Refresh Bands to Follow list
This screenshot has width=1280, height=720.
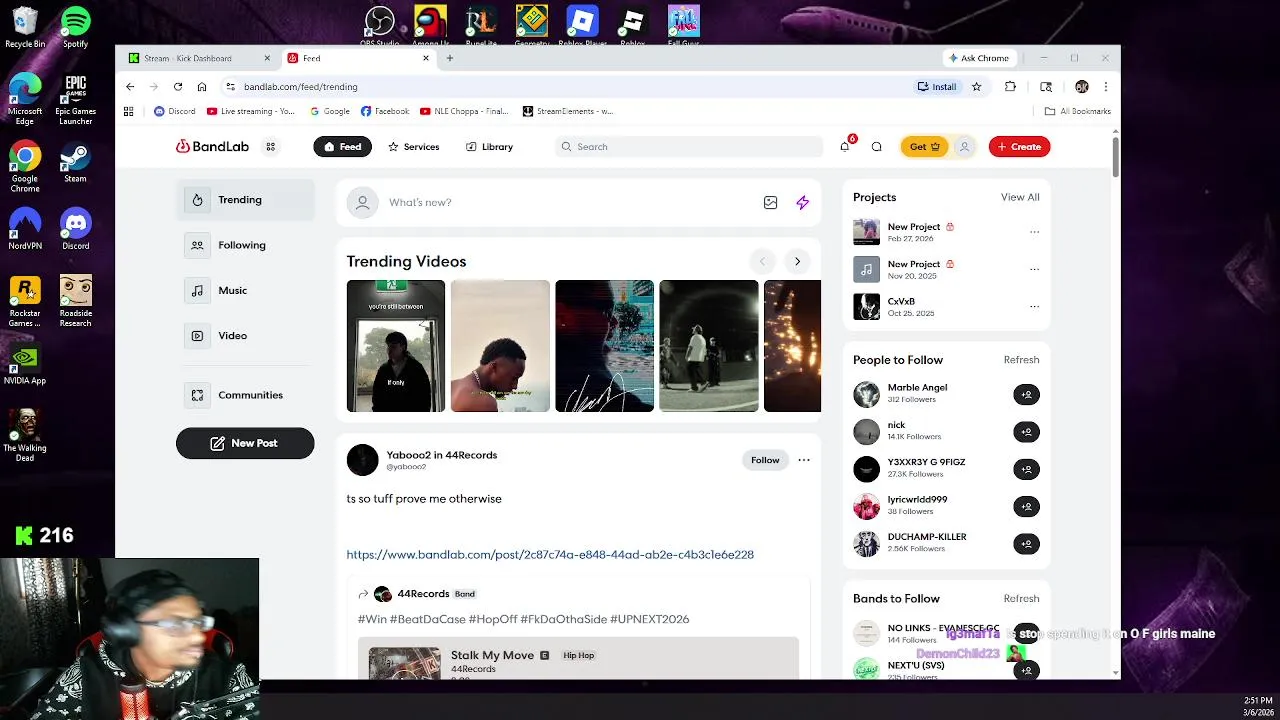pyautogui.click(x=1021, y=599)
